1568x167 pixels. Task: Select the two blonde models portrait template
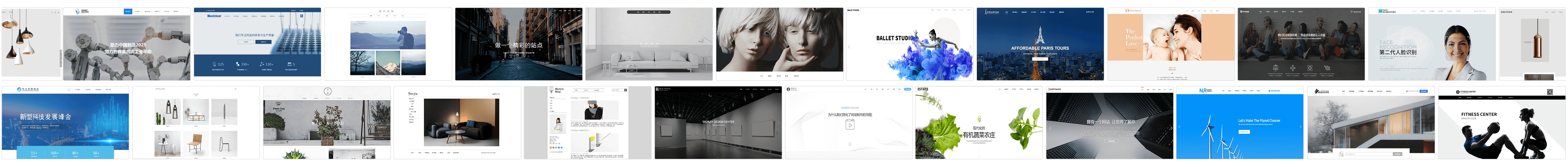click(x=779, y=44)
